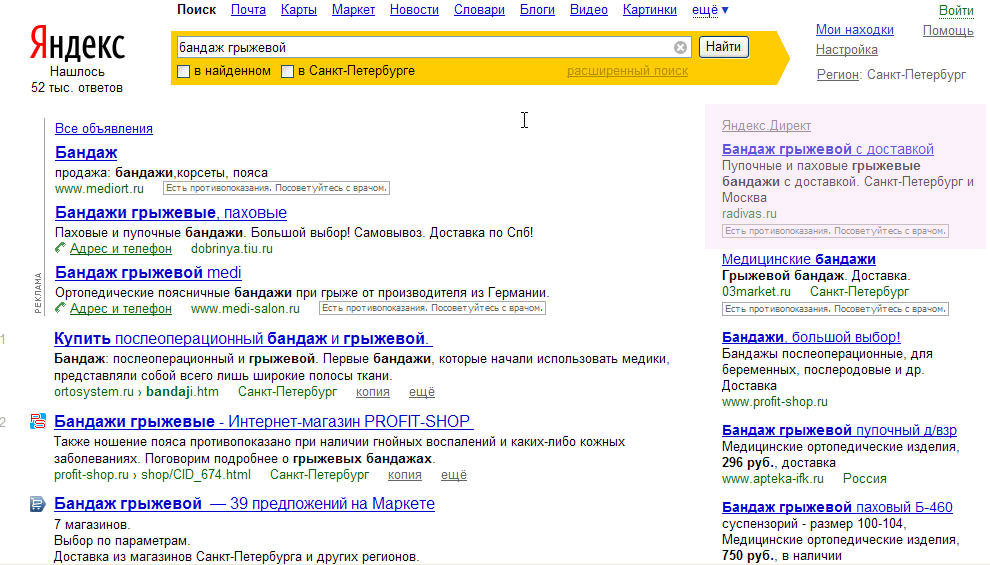Switch to Картинки search
This screenshot has height=565, width=990.
(650, 10)
